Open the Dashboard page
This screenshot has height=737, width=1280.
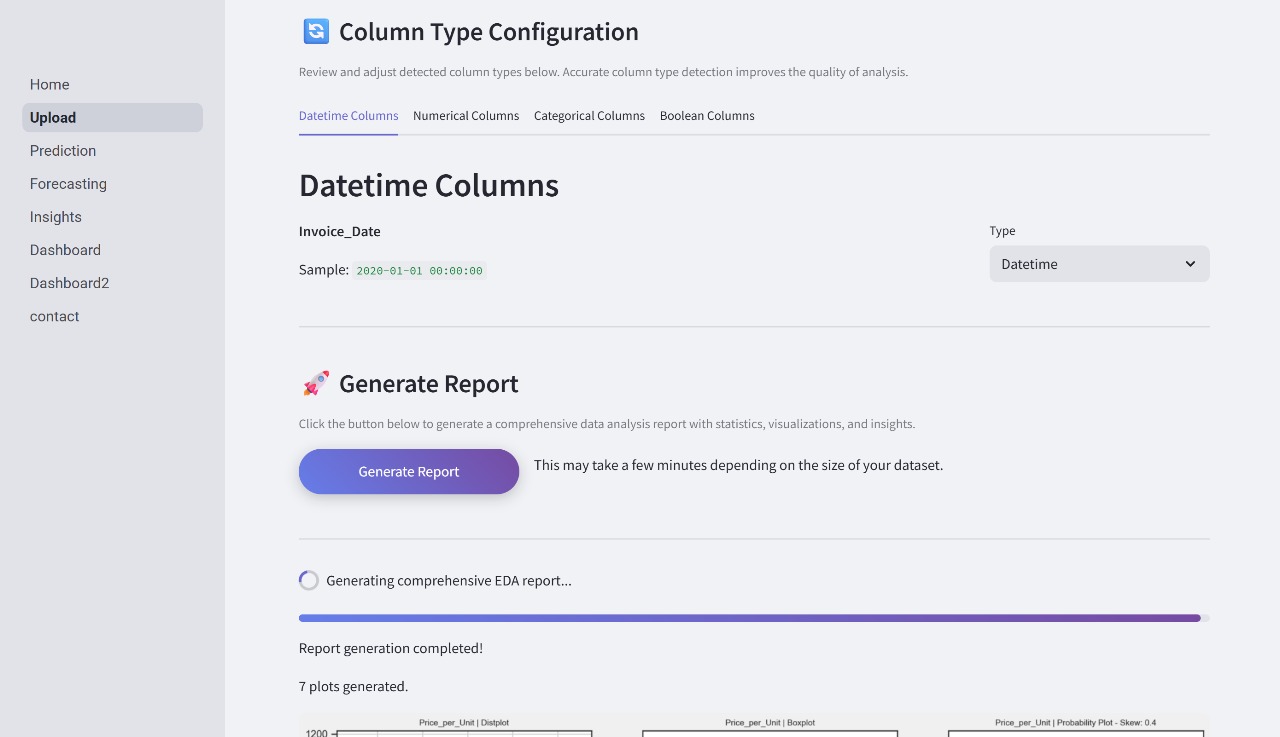click(x=65, y=250)
